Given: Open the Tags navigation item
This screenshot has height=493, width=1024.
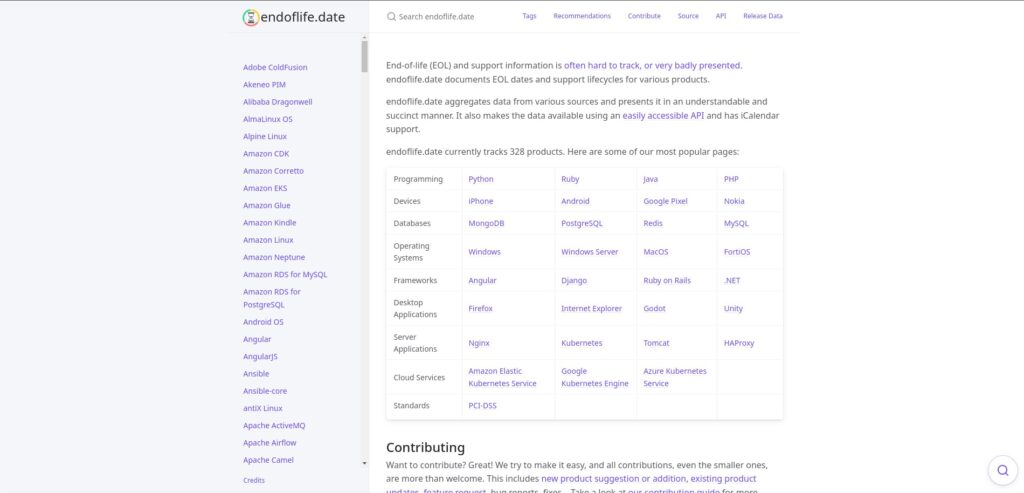Looking at the screenshot, I should pyautogui.click(x=529, y=17).
